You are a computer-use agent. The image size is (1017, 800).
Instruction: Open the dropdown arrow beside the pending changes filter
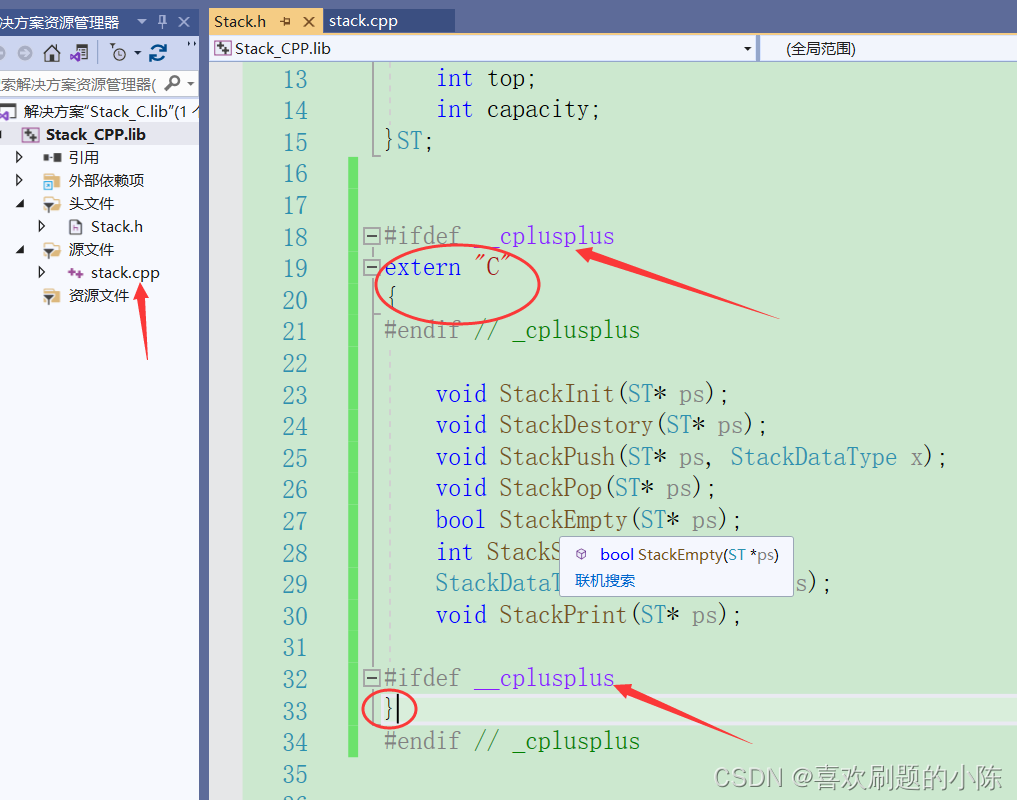click(x=138, y=53)
